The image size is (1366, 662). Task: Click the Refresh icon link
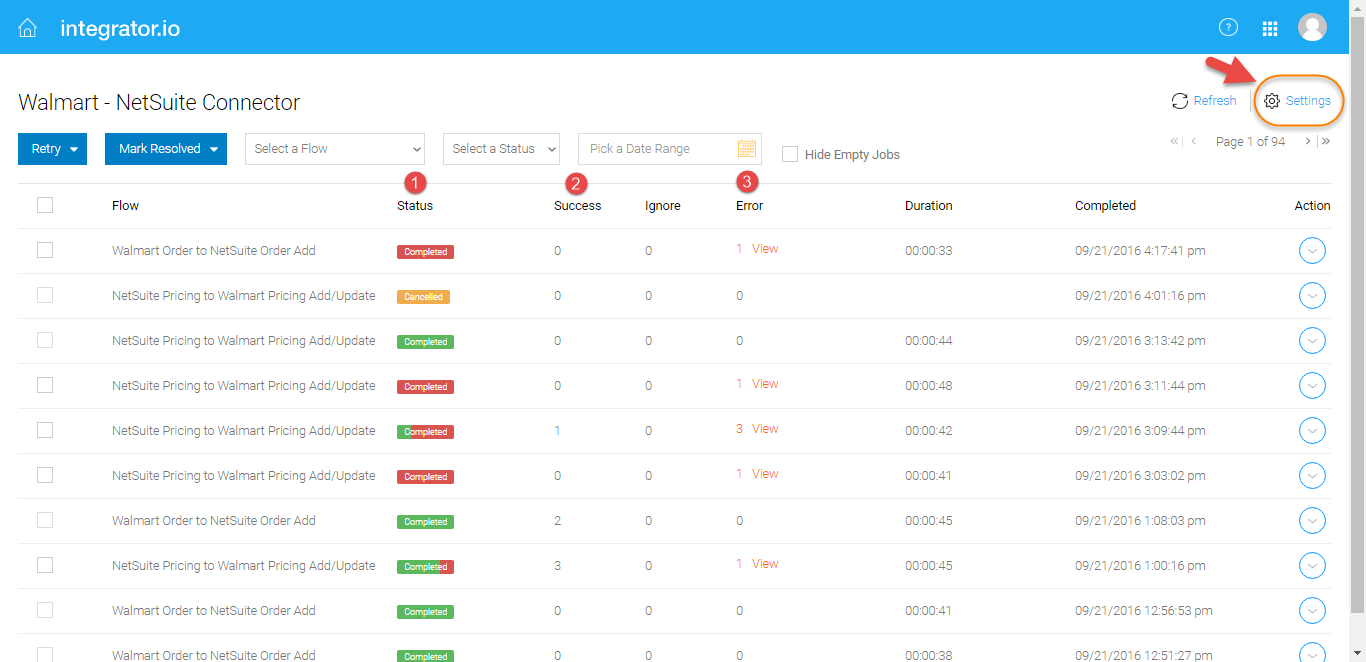coord(1204,101)
